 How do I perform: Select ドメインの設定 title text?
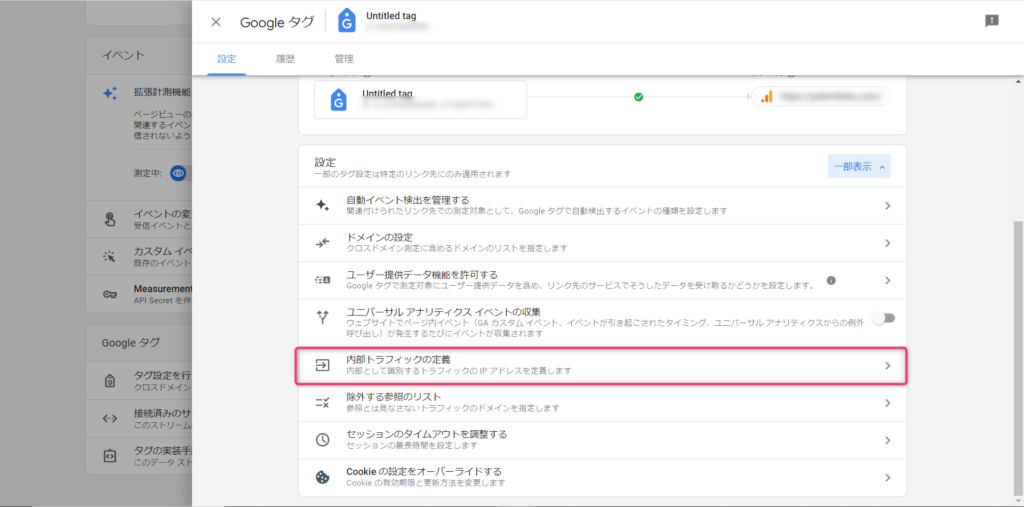click(379, 237)
